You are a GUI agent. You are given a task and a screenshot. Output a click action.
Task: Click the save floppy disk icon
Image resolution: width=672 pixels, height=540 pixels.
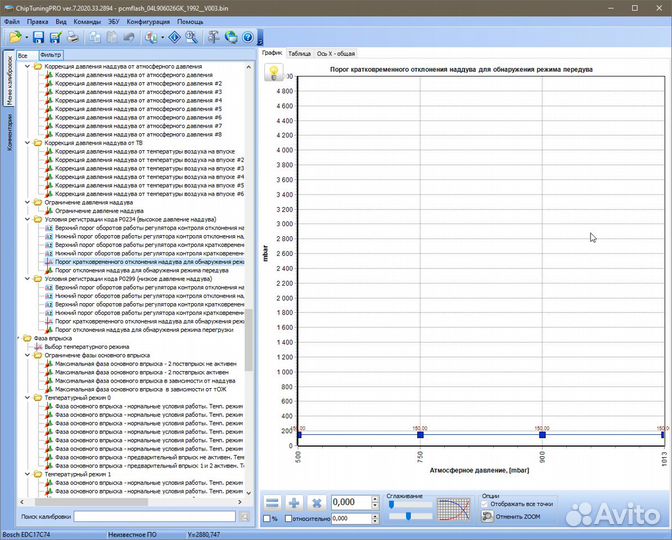click(37, 37)
